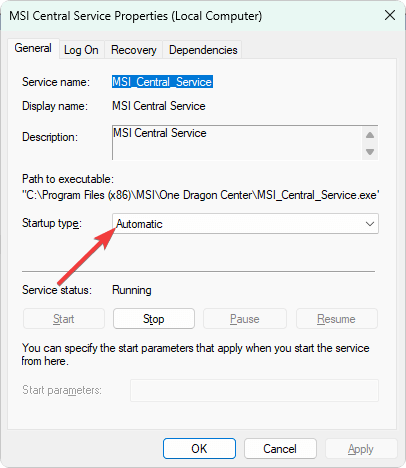406x468 pixels.
Task: Cancel the properties dialog
Action: (280, 449)
